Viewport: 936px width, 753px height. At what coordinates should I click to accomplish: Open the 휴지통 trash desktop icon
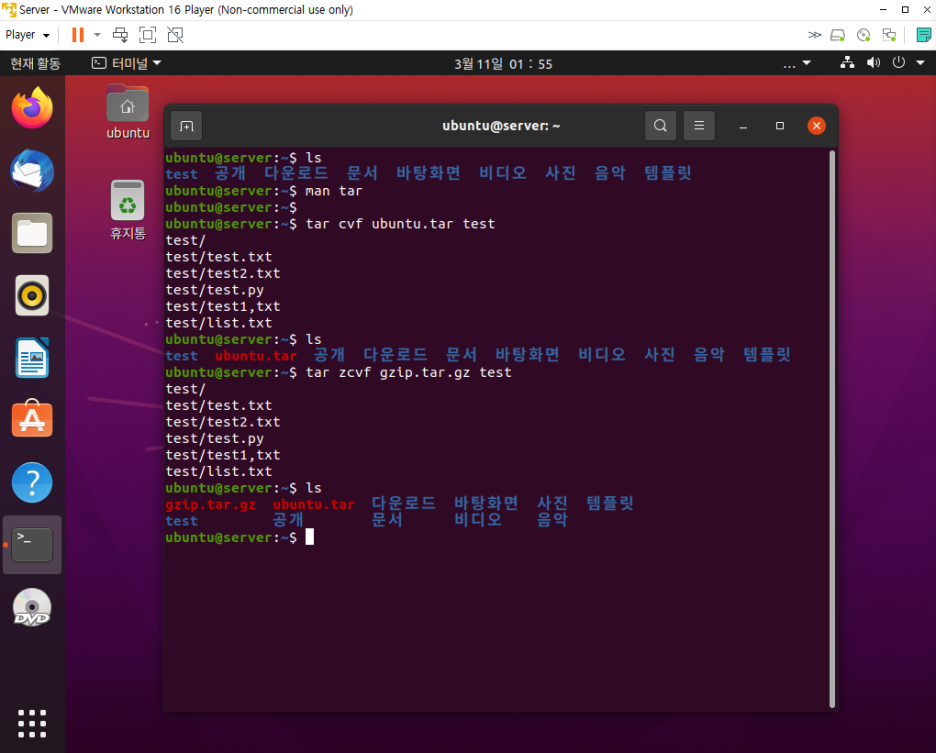(x=128, y=210)
